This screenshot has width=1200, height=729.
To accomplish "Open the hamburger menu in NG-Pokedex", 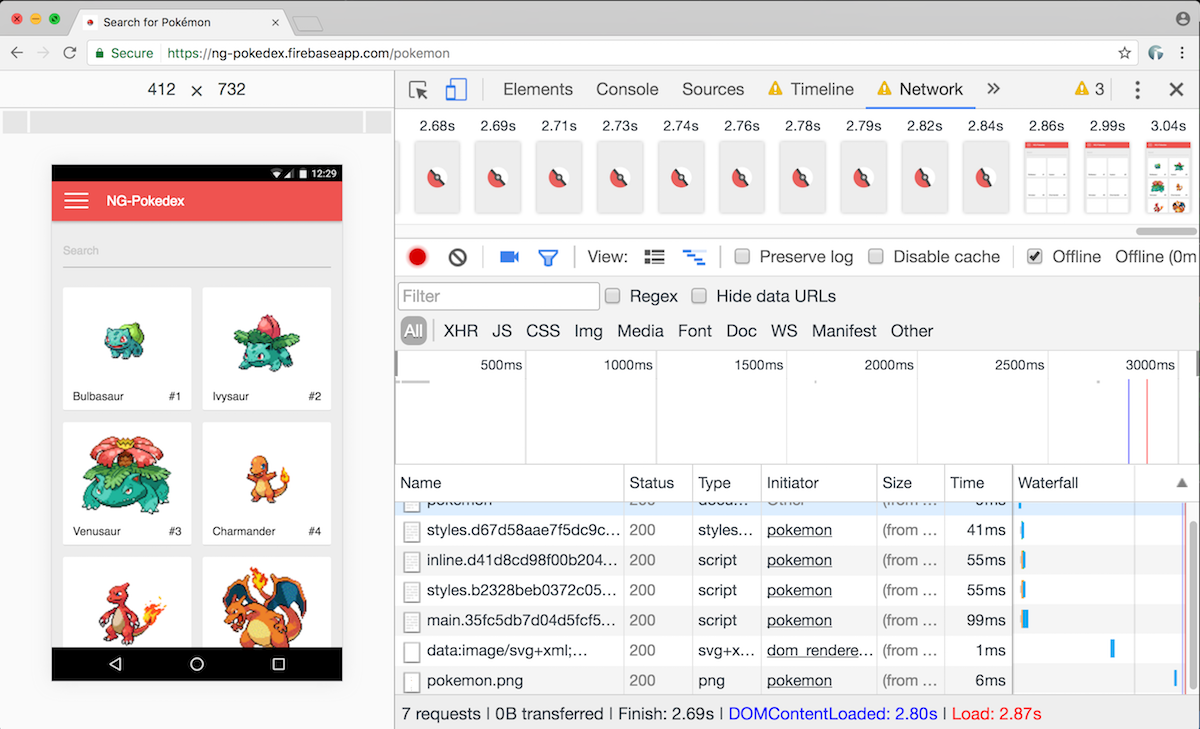I will (76, 201).
